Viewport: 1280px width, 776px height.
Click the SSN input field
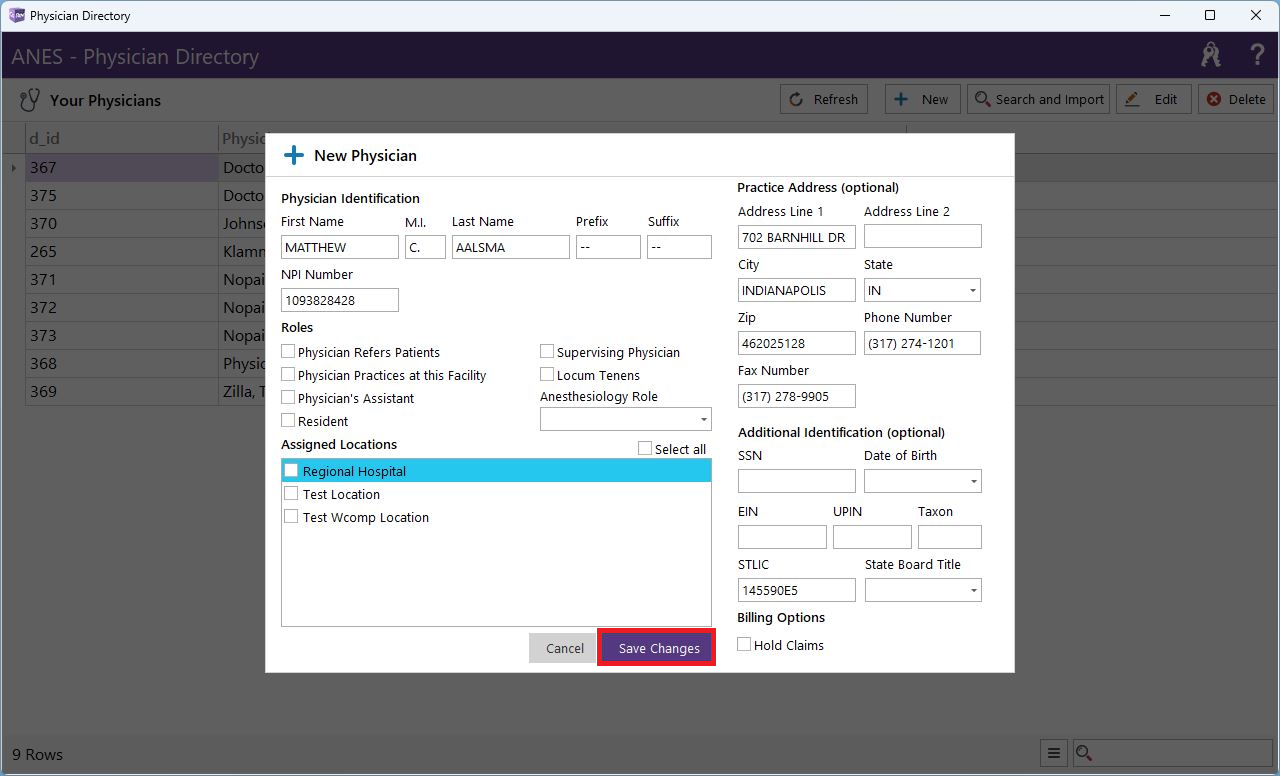[x=797, y=481]
